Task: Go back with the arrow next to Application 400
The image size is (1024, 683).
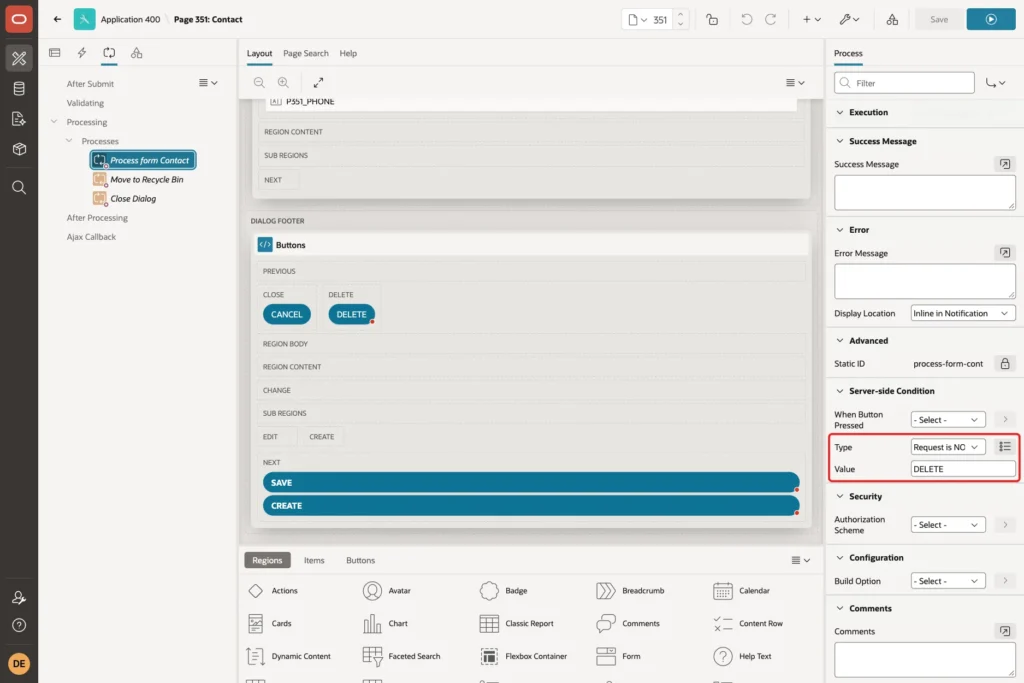Action: [x=57, y=20]
